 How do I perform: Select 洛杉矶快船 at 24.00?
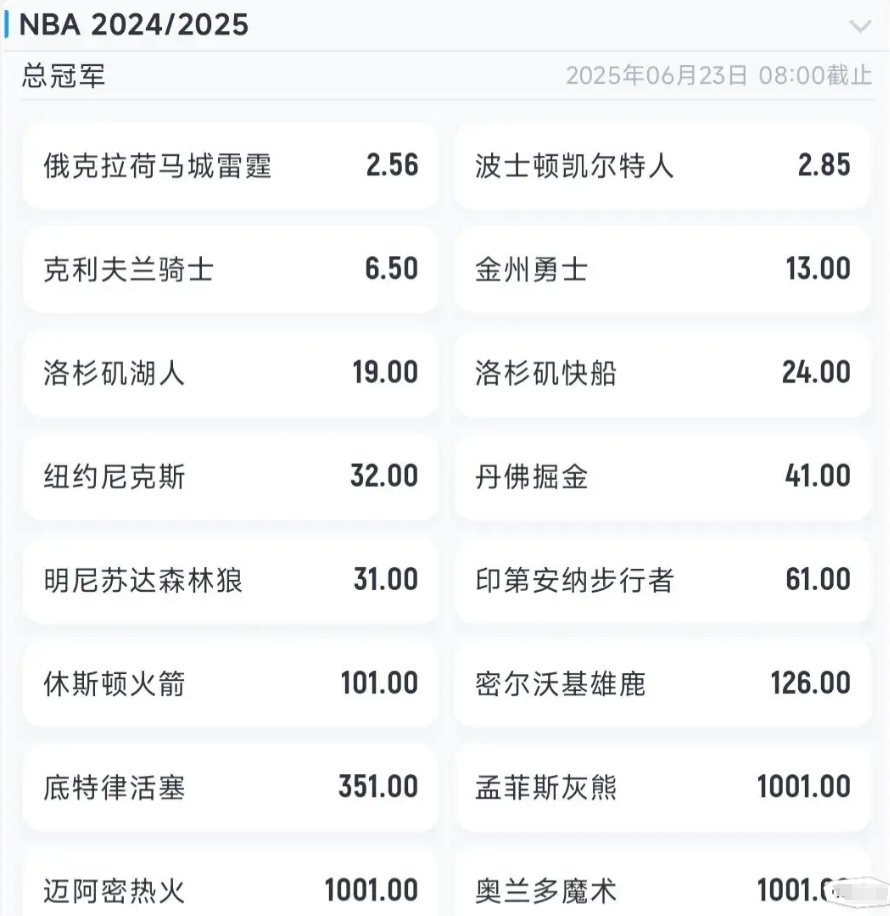tap(663, 373)
